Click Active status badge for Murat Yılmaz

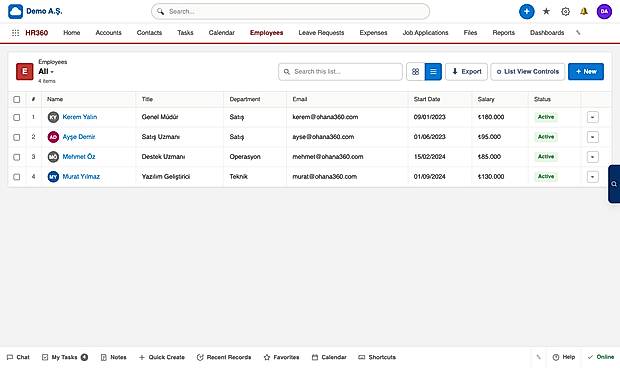pyautogui.click(x=546, y=176)
